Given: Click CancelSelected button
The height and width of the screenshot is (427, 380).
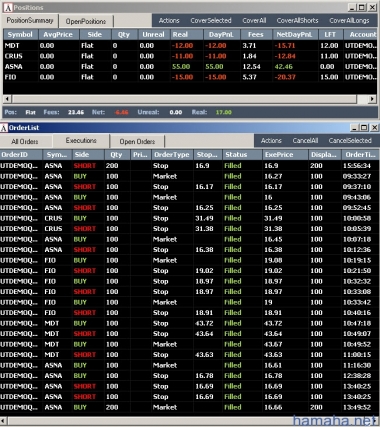Looking at the screenshot, I should click(350, 141).
